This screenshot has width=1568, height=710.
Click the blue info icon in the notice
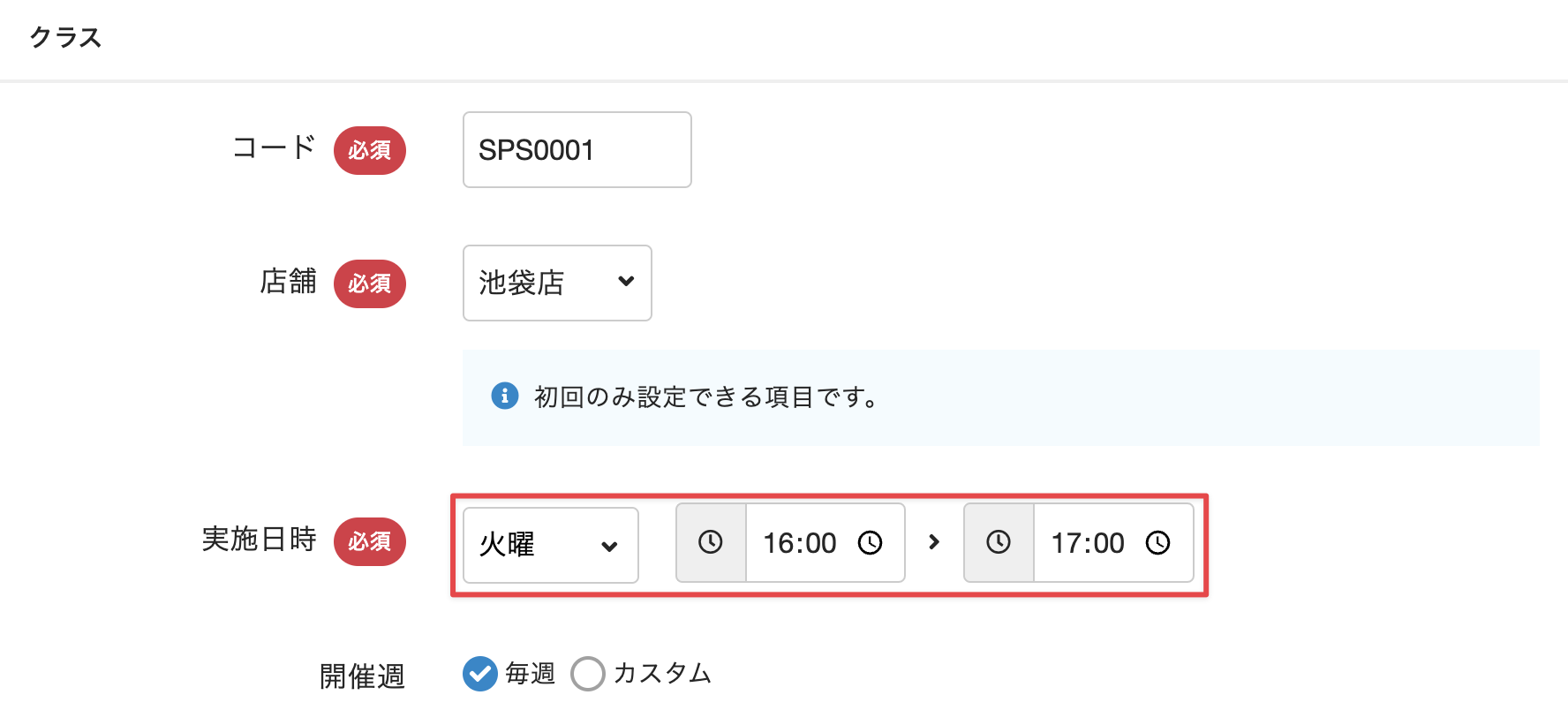coord(504,396)
